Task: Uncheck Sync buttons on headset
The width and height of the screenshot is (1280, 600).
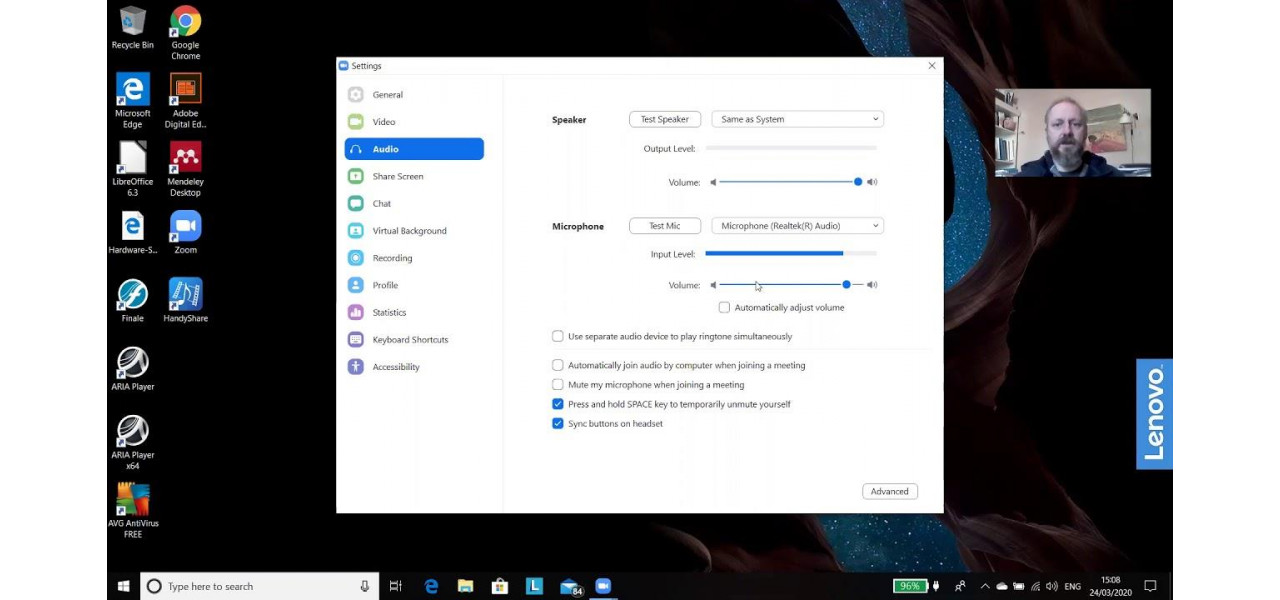Action: [558, 424]
